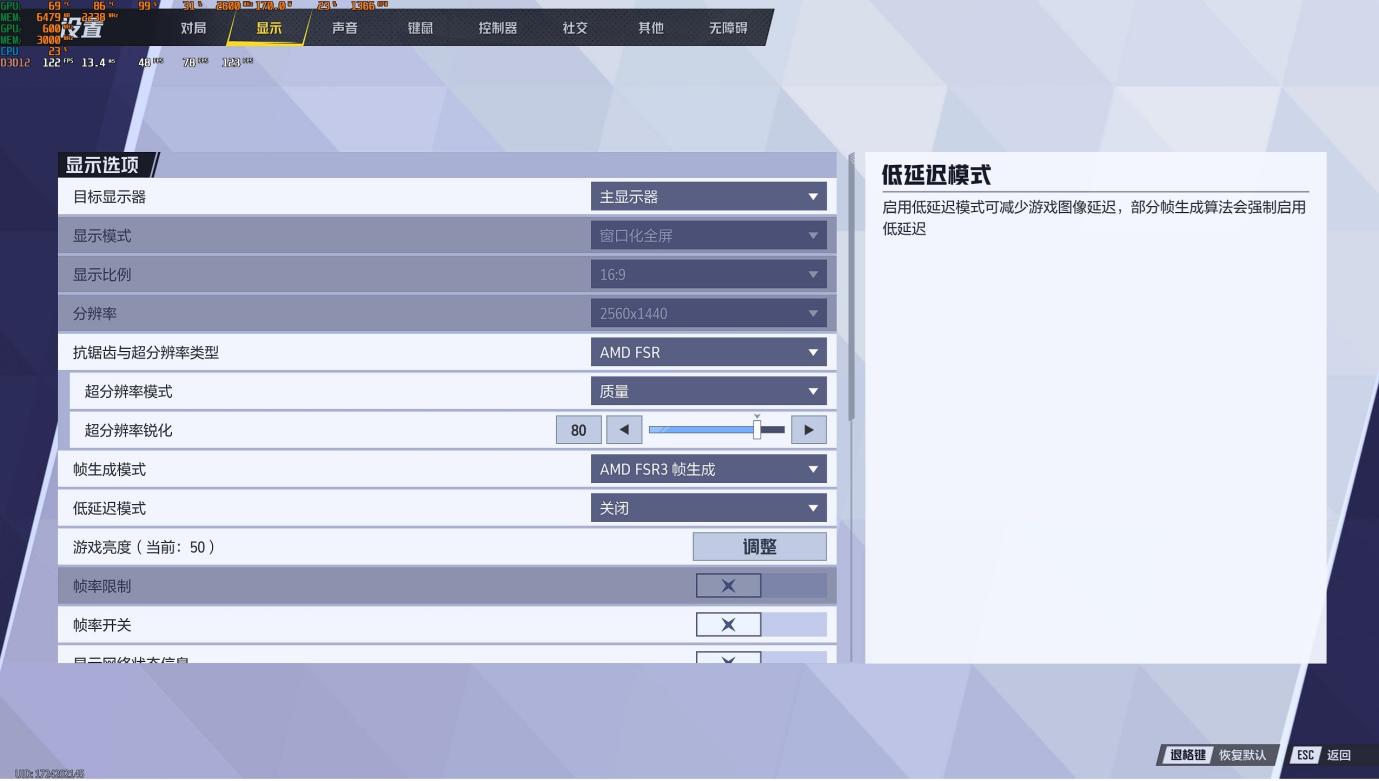Image resolution: width=1379 pixels, height=781 pixels.
Task: Select the 抗锯齿与超分辨率类型 row label
Action: 146,353
